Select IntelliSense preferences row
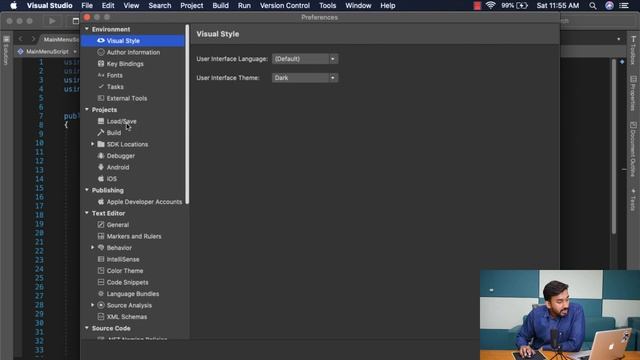Screen dimensions: 640x360 pyautogui.click(x=133, y=259)
